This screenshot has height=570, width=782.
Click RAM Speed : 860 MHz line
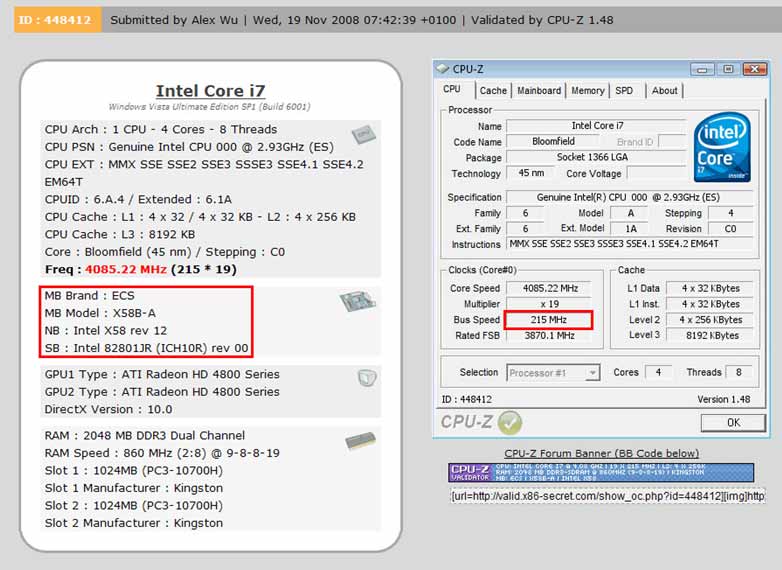tap(162, 453)
